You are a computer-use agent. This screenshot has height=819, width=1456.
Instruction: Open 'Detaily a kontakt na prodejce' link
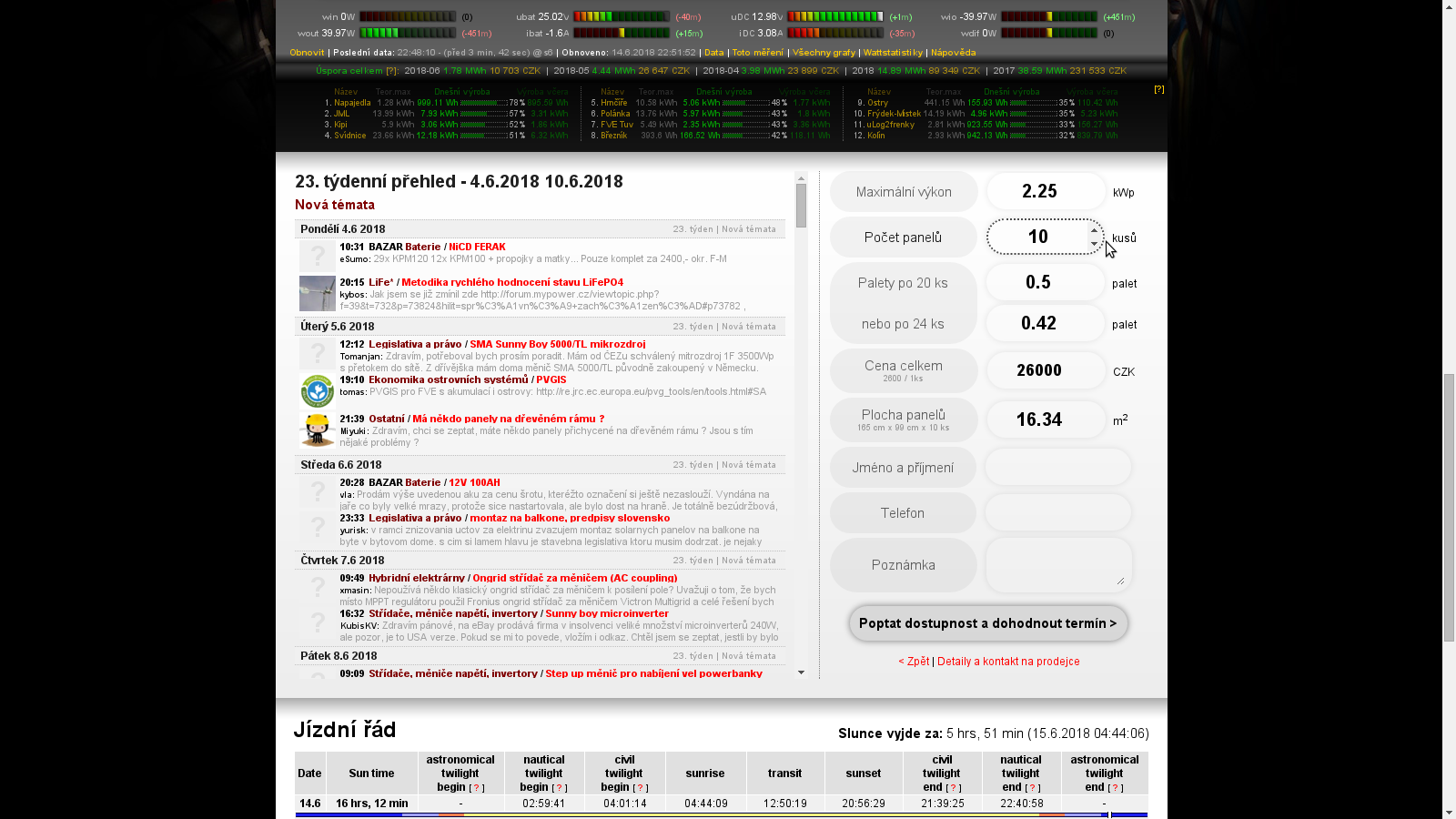click(x=1008, y=662)
